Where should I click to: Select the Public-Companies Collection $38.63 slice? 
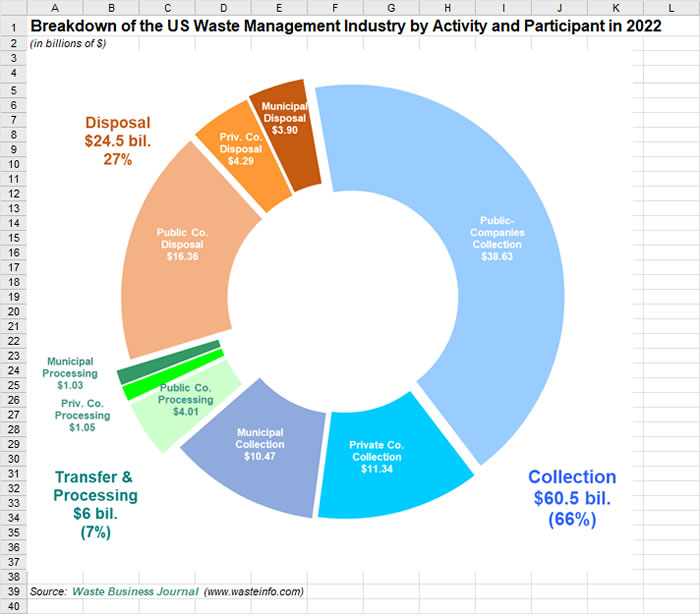click(x=497, y=238)
